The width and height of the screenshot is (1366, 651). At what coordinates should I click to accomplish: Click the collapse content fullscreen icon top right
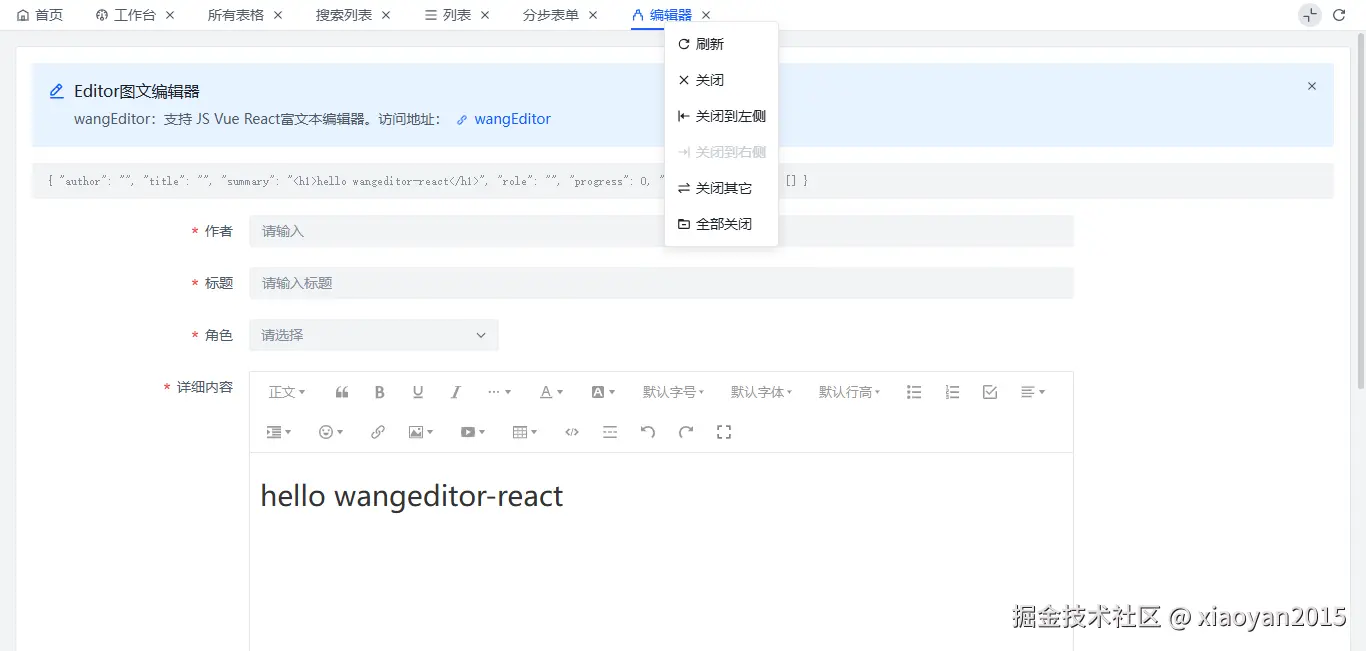pos(1310,15)
